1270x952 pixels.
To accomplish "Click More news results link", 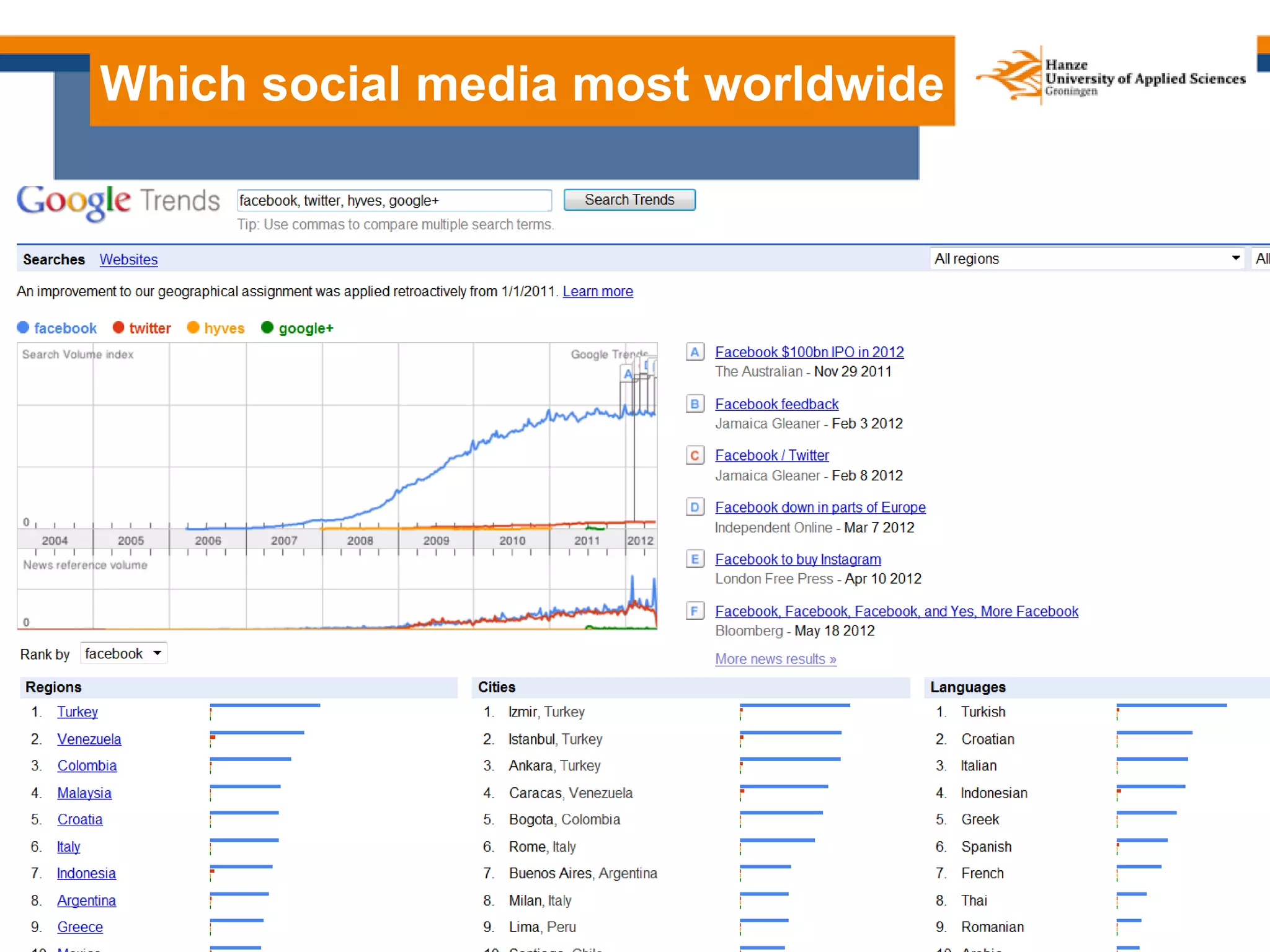I will 776,659.
